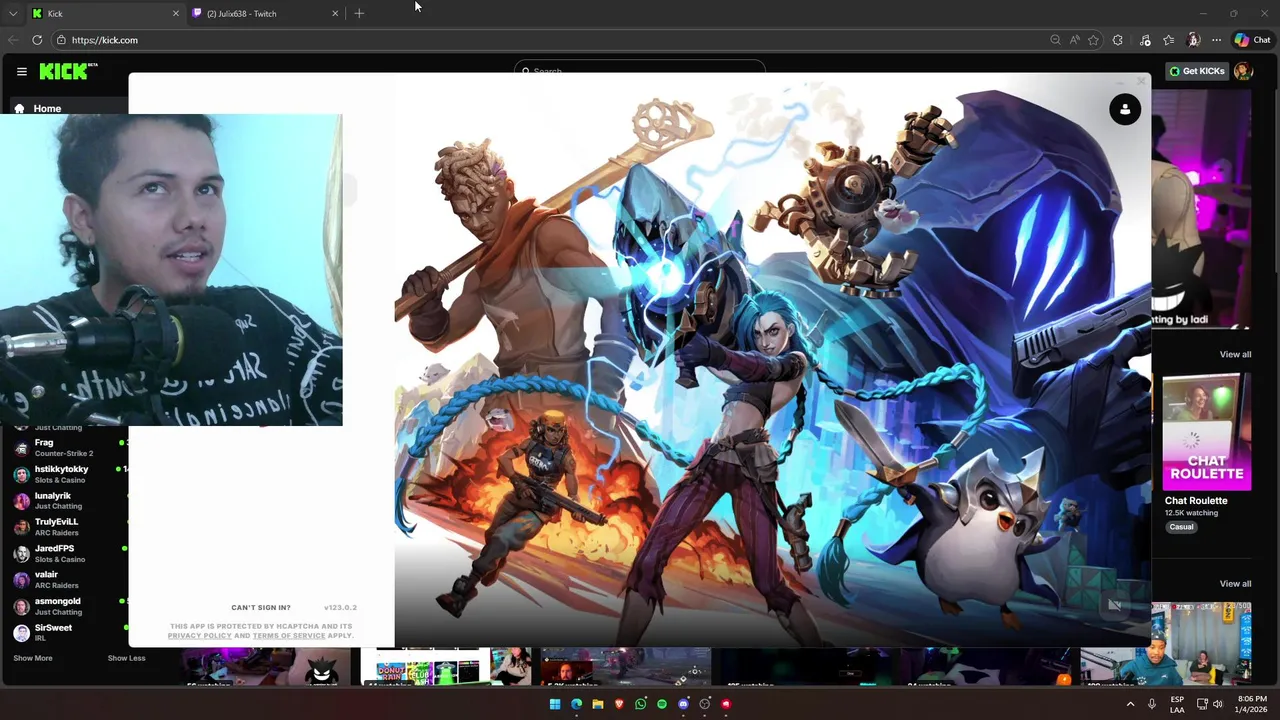Show hidden system tray icons
Viewport: 1280px width, 720px height.
[1131, 704]
